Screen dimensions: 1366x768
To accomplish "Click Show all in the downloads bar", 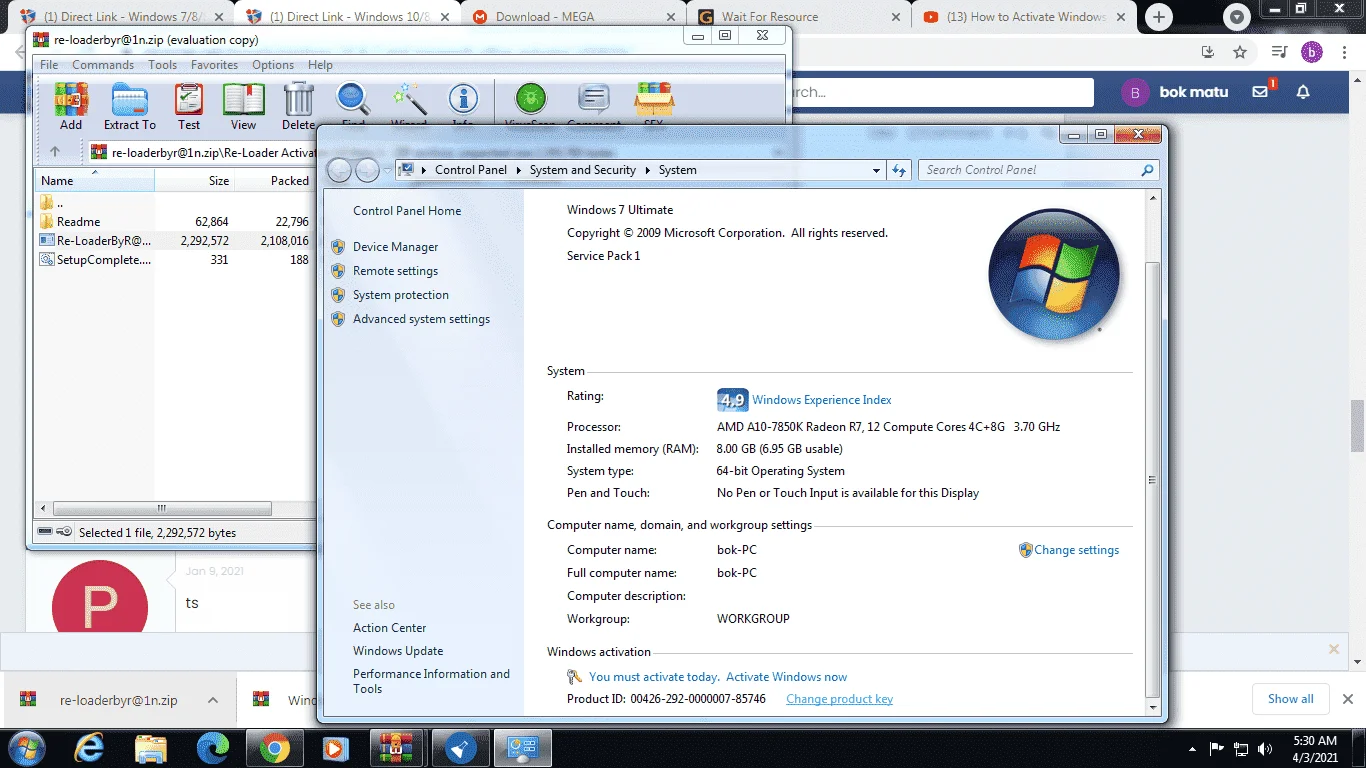I will (x=1290, y=699).
